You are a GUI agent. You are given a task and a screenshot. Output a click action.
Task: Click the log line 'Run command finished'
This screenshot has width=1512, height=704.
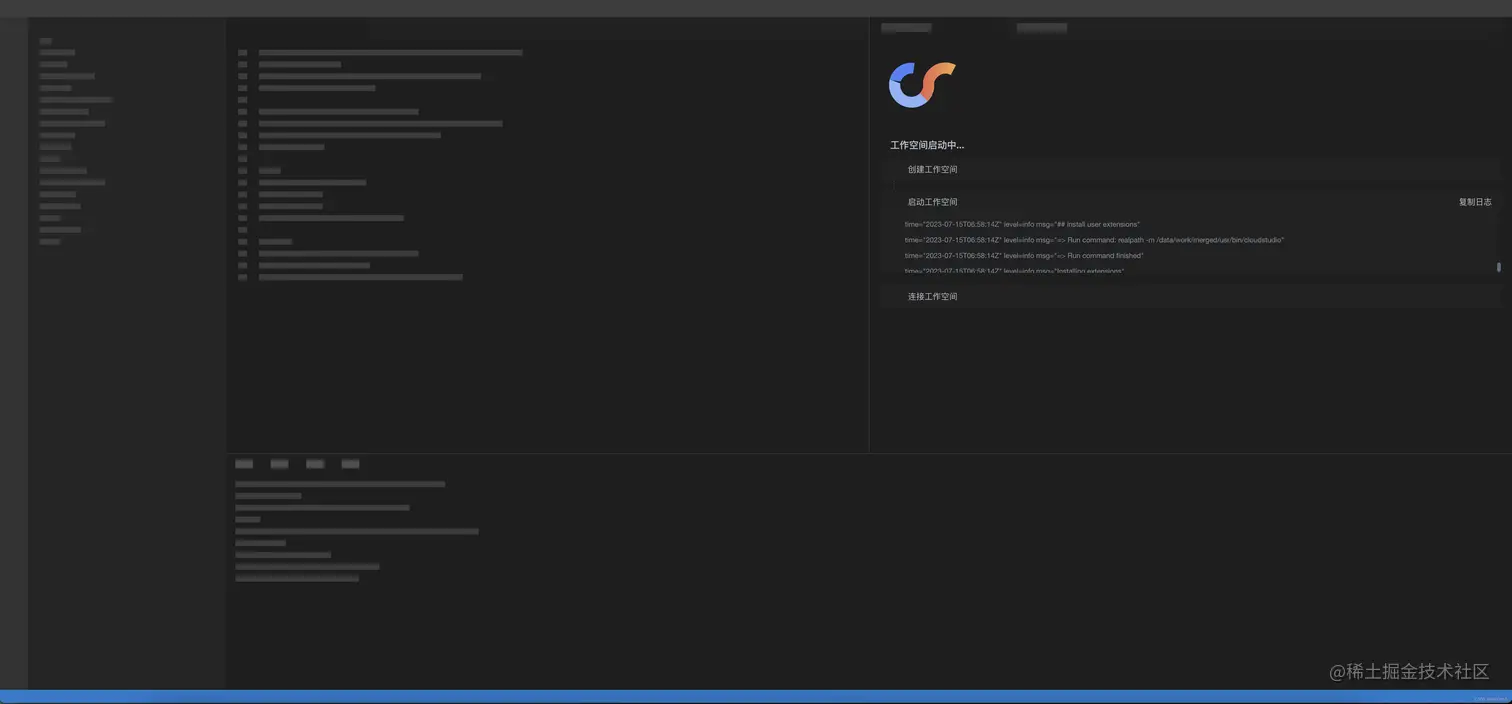pos(1024,256)
